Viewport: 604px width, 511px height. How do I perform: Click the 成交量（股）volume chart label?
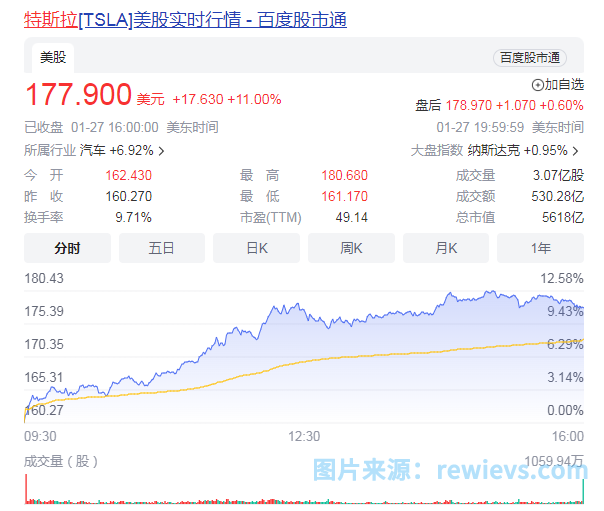(x=61, y=461)
